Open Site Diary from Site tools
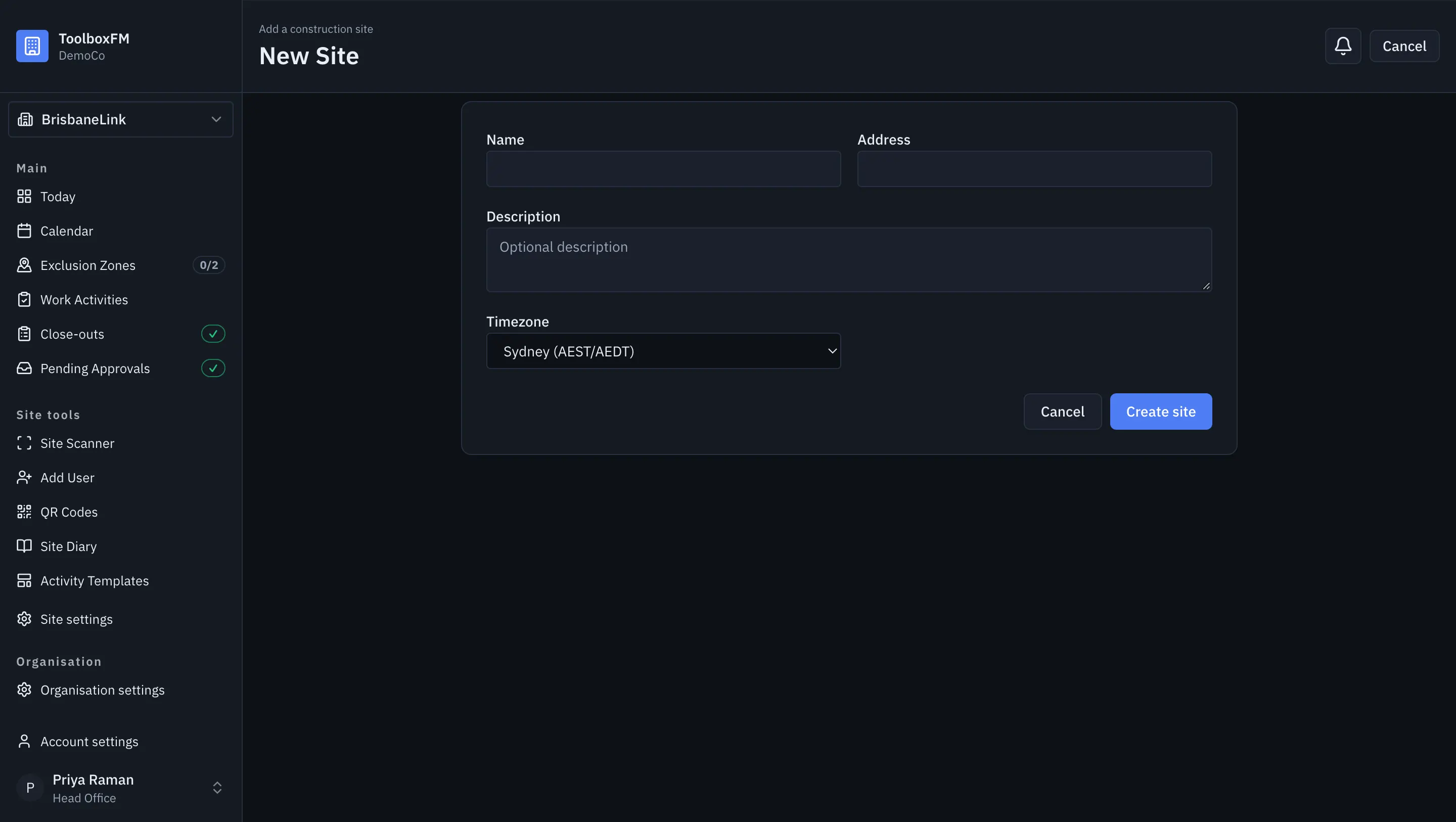 (x=121, y=546)
